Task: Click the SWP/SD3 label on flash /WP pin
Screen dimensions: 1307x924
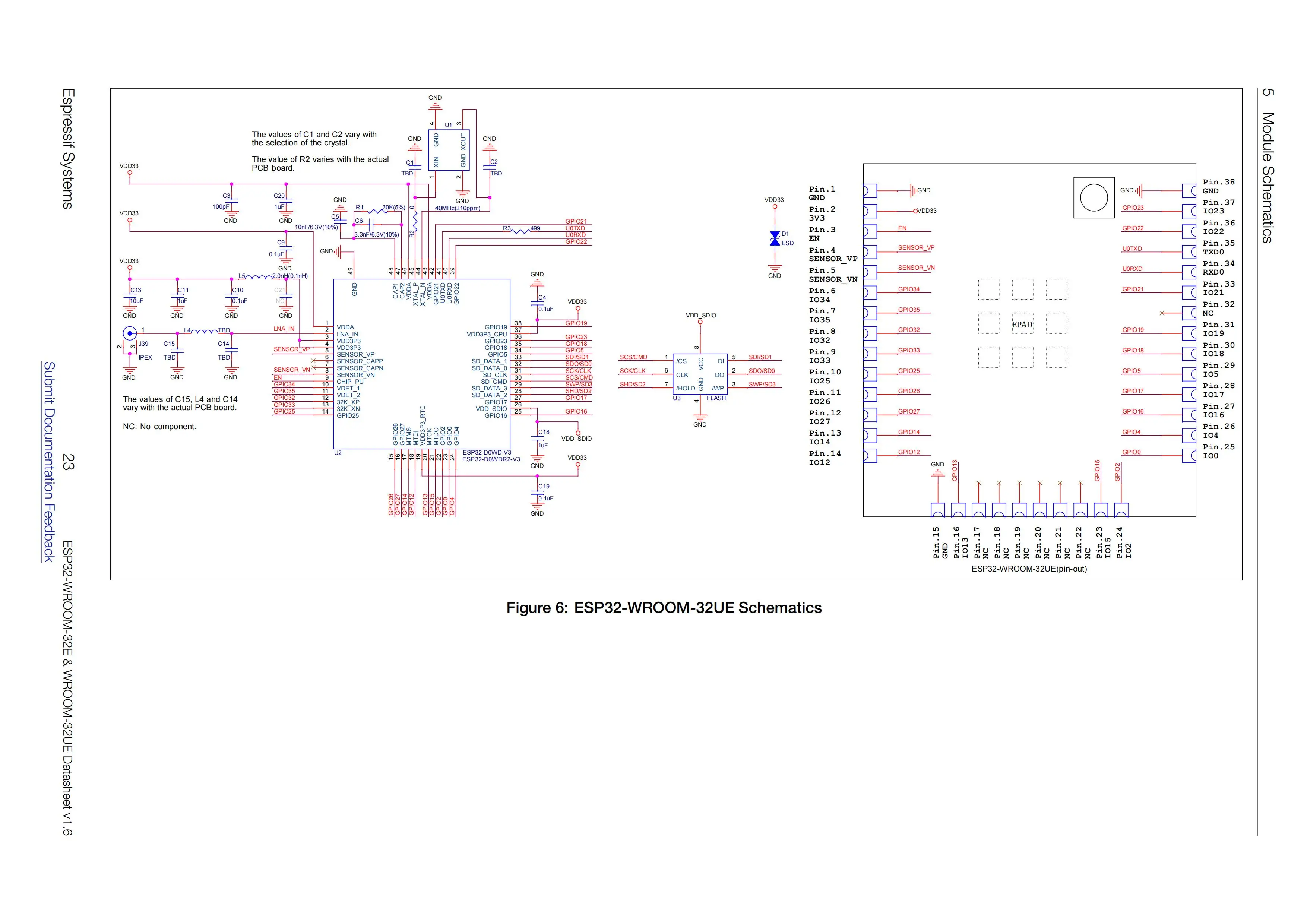Action: tap(762, 384)
